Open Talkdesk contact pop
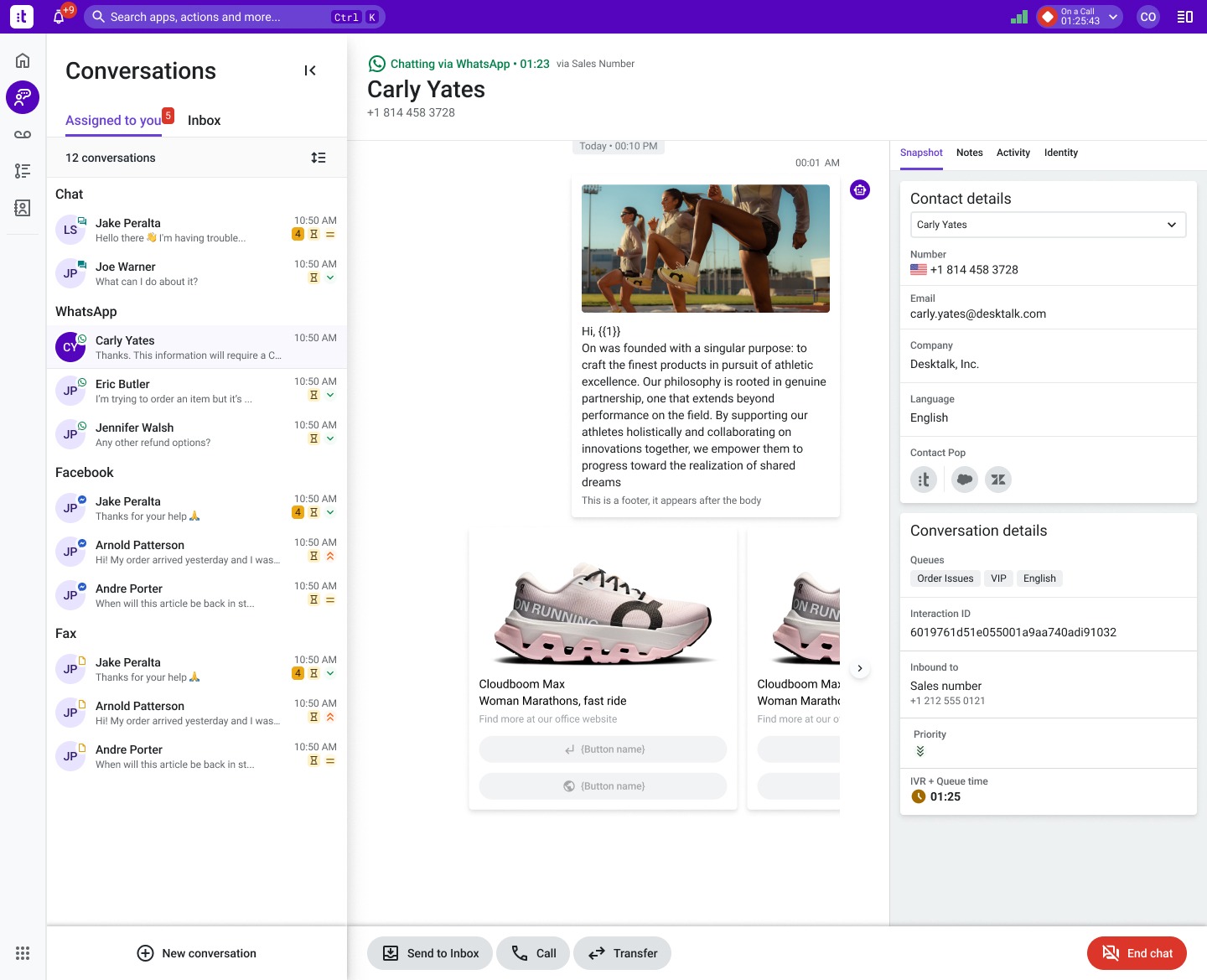This screenshot has width=1207, height=980. (x=924, y=480)
